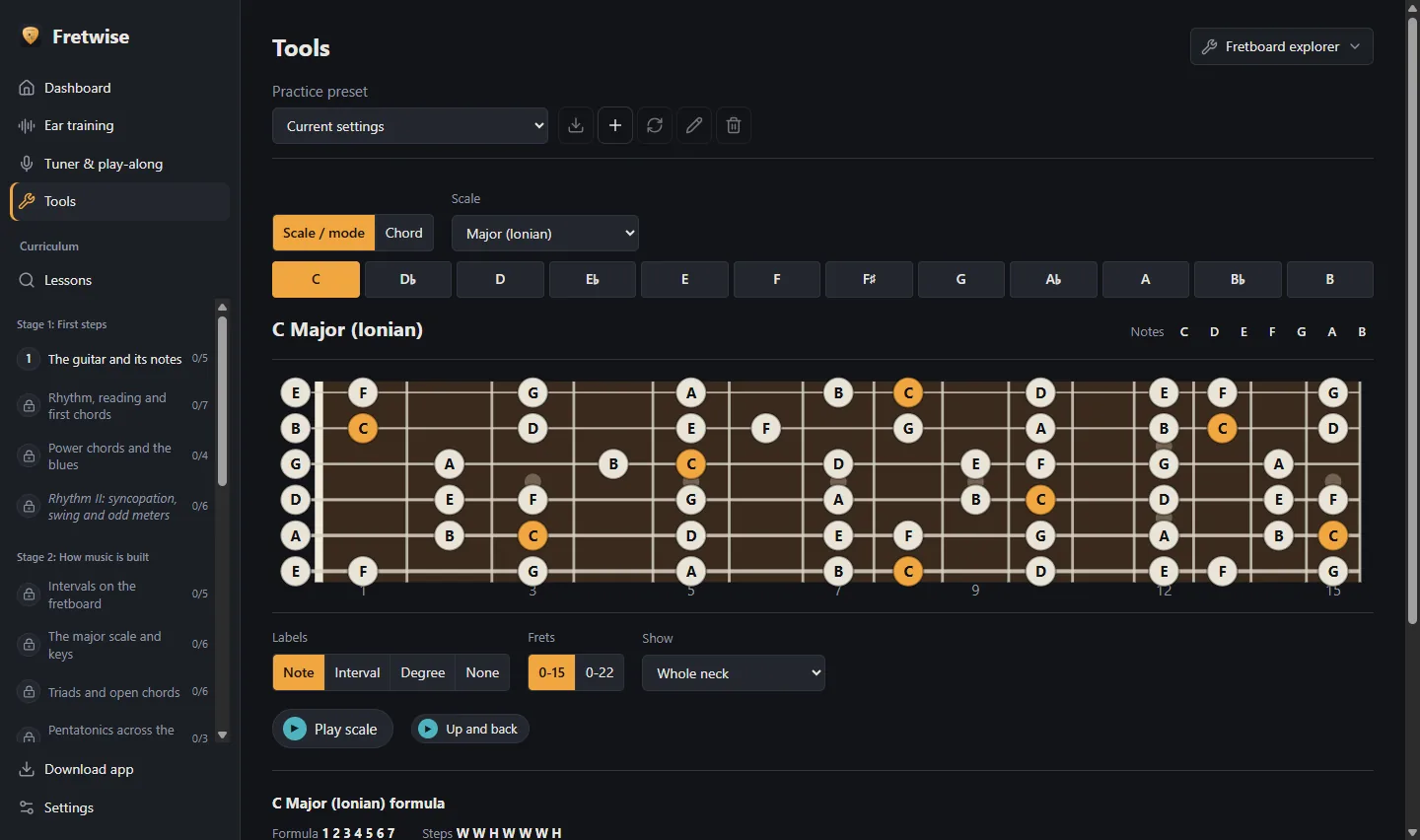1420x840 pixels.
Task: Select root note F♯
Action: point(869,279)
